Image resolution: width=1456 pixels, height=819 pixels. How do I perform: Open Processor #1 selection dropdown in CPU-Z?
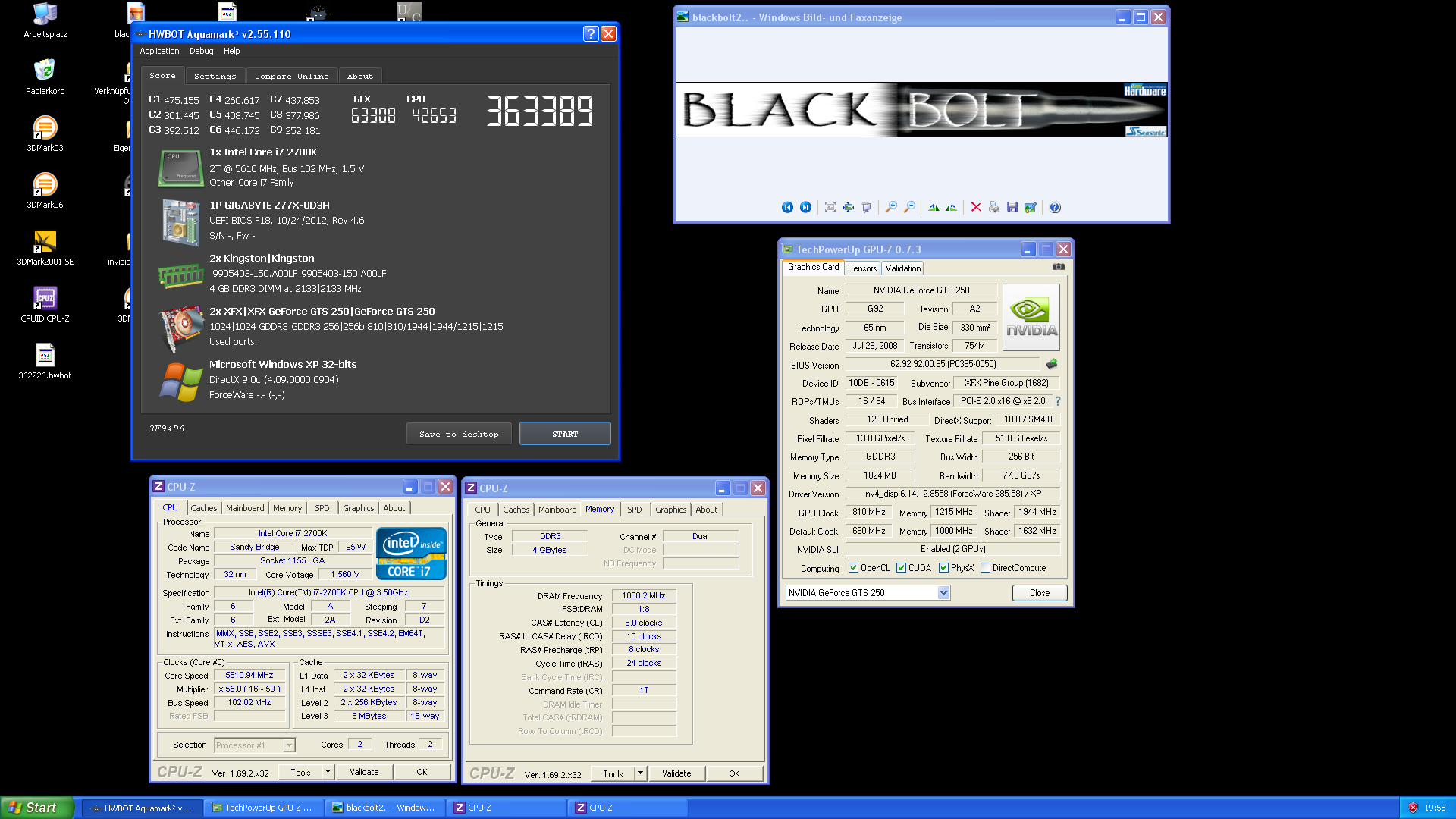tap(288, 745)
